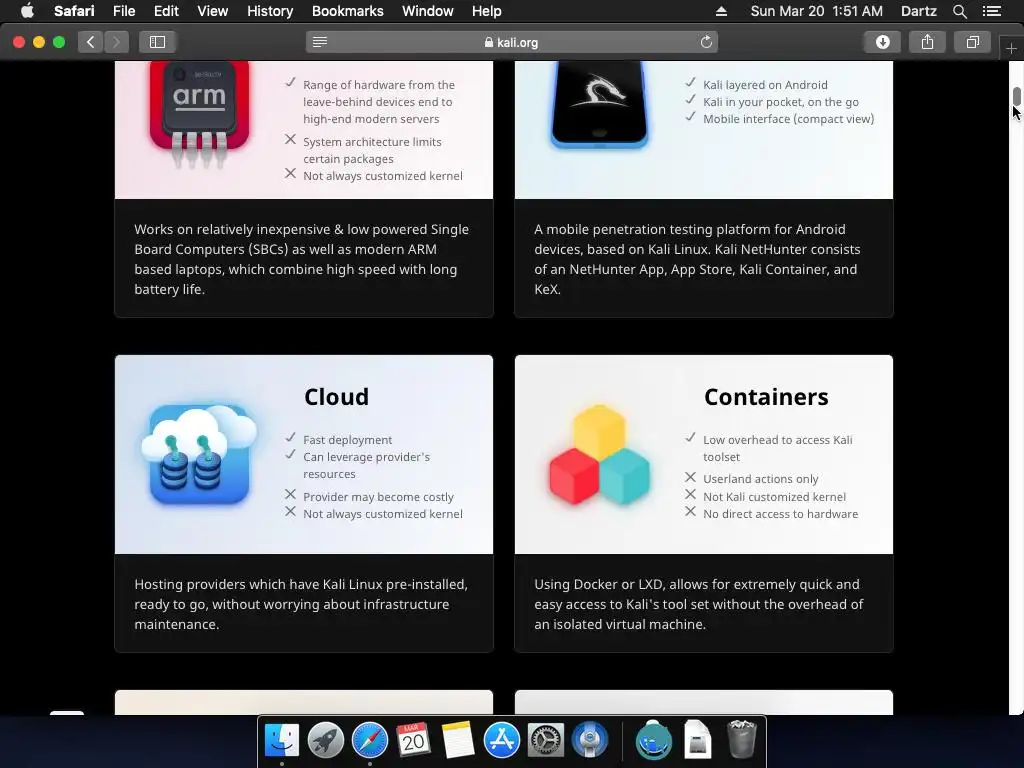
Task: Click 'Mobile interface (compact view)' text
Action: click(x=788, y=119)
